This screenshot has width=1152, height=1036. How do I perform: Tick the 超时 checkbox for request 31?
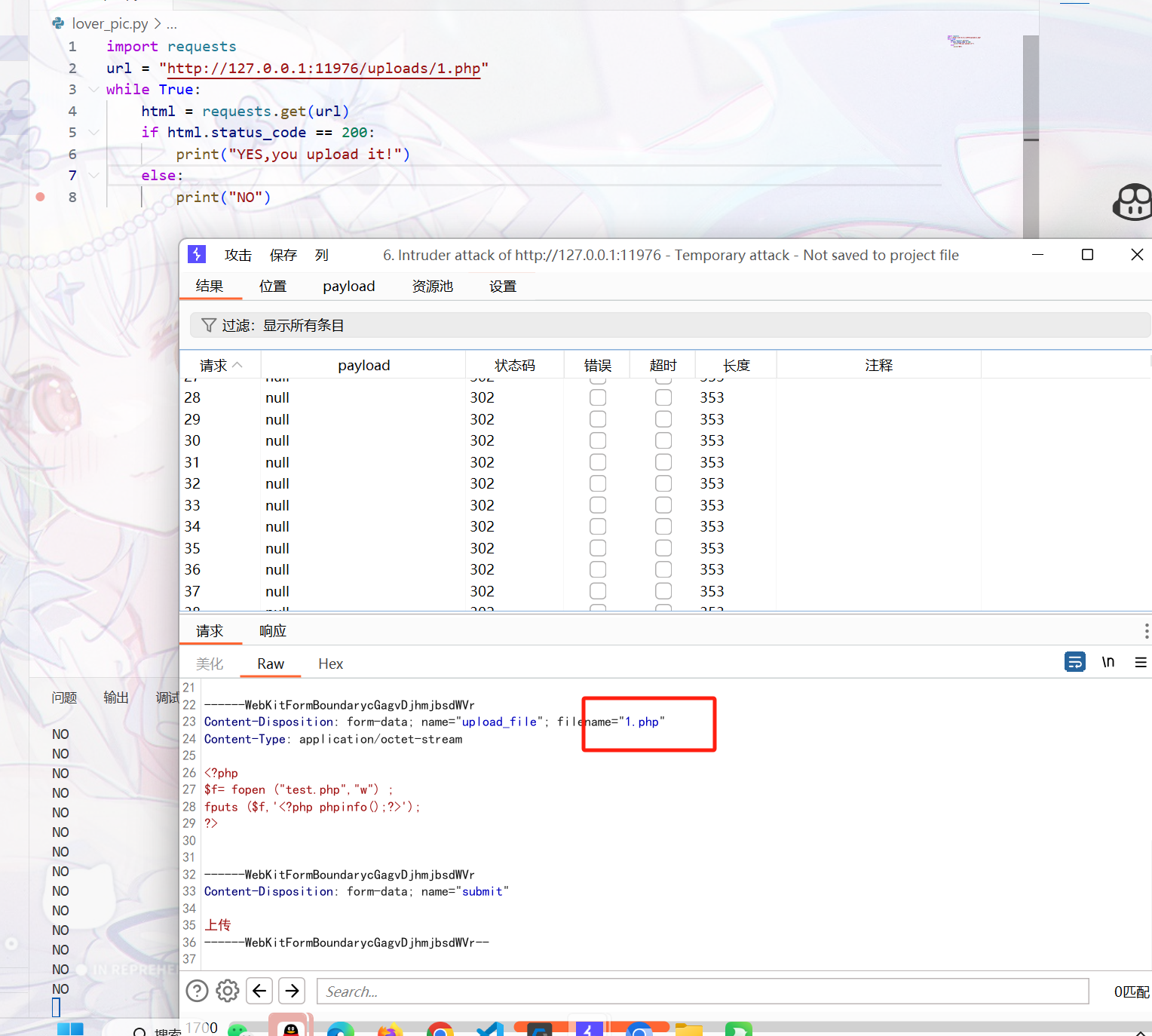663,462
